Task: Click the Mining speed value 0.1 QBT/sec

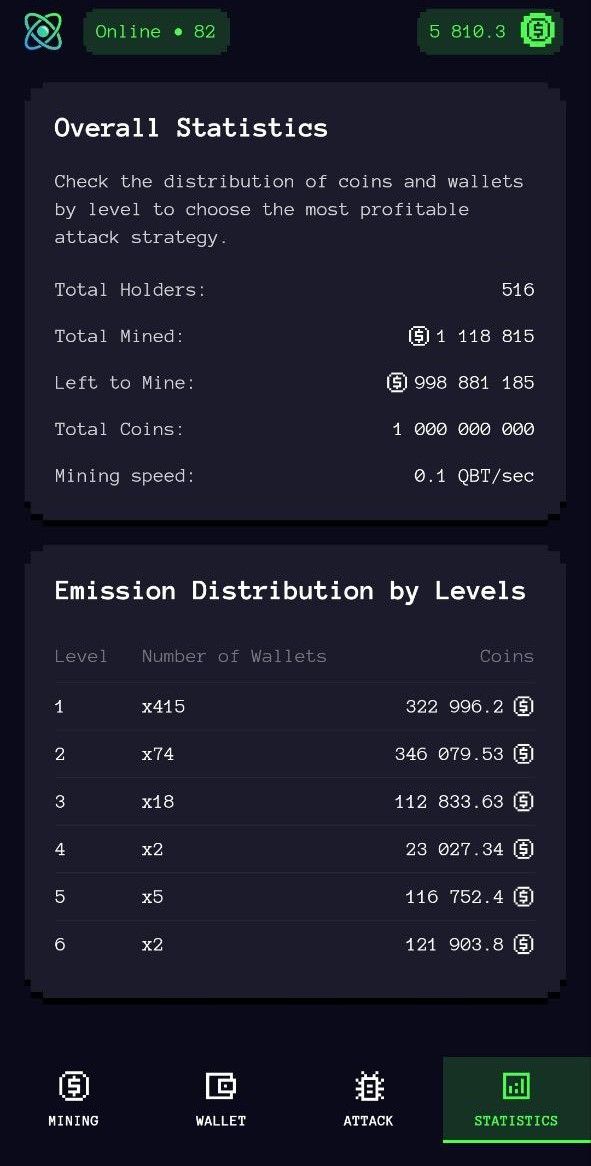Action: point(476,475)
